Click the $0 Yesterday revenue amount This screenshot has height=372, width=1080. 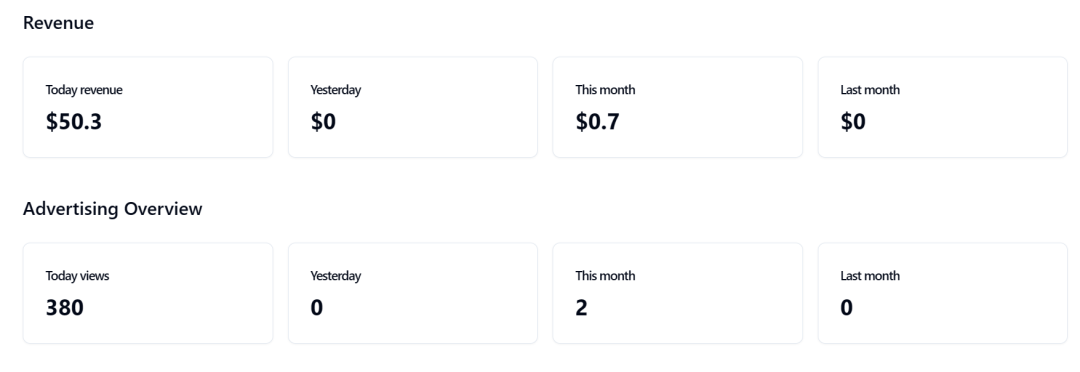(x=323, y=122)
